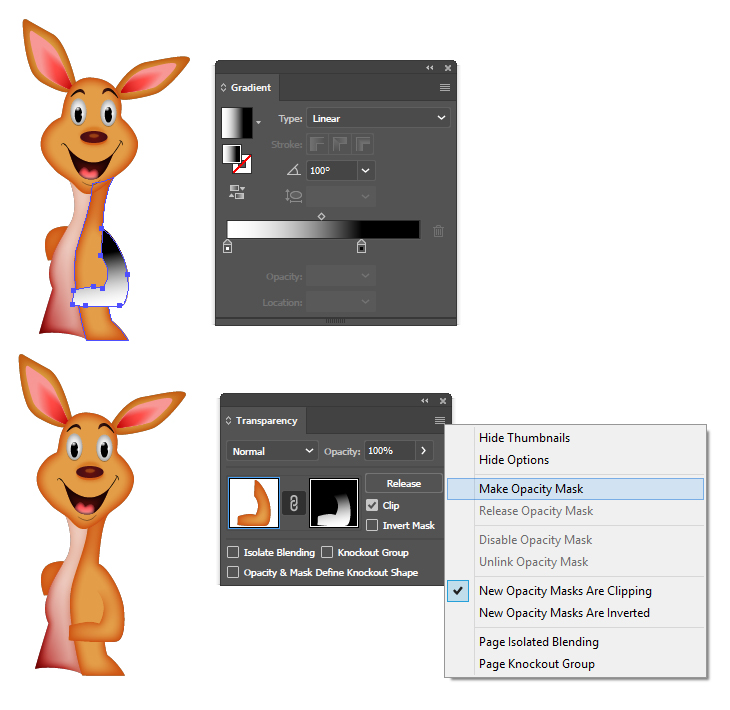Click the bottom kangaroo illustration's nose
730x710 pixels.
tap(90, 472)
